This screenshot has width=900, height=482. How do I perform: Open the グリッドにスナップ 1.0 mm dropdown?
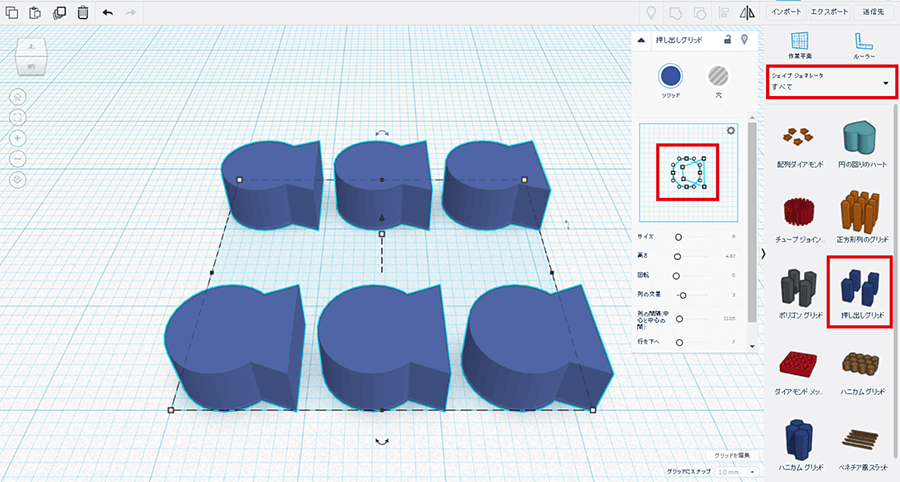(736, 472)
